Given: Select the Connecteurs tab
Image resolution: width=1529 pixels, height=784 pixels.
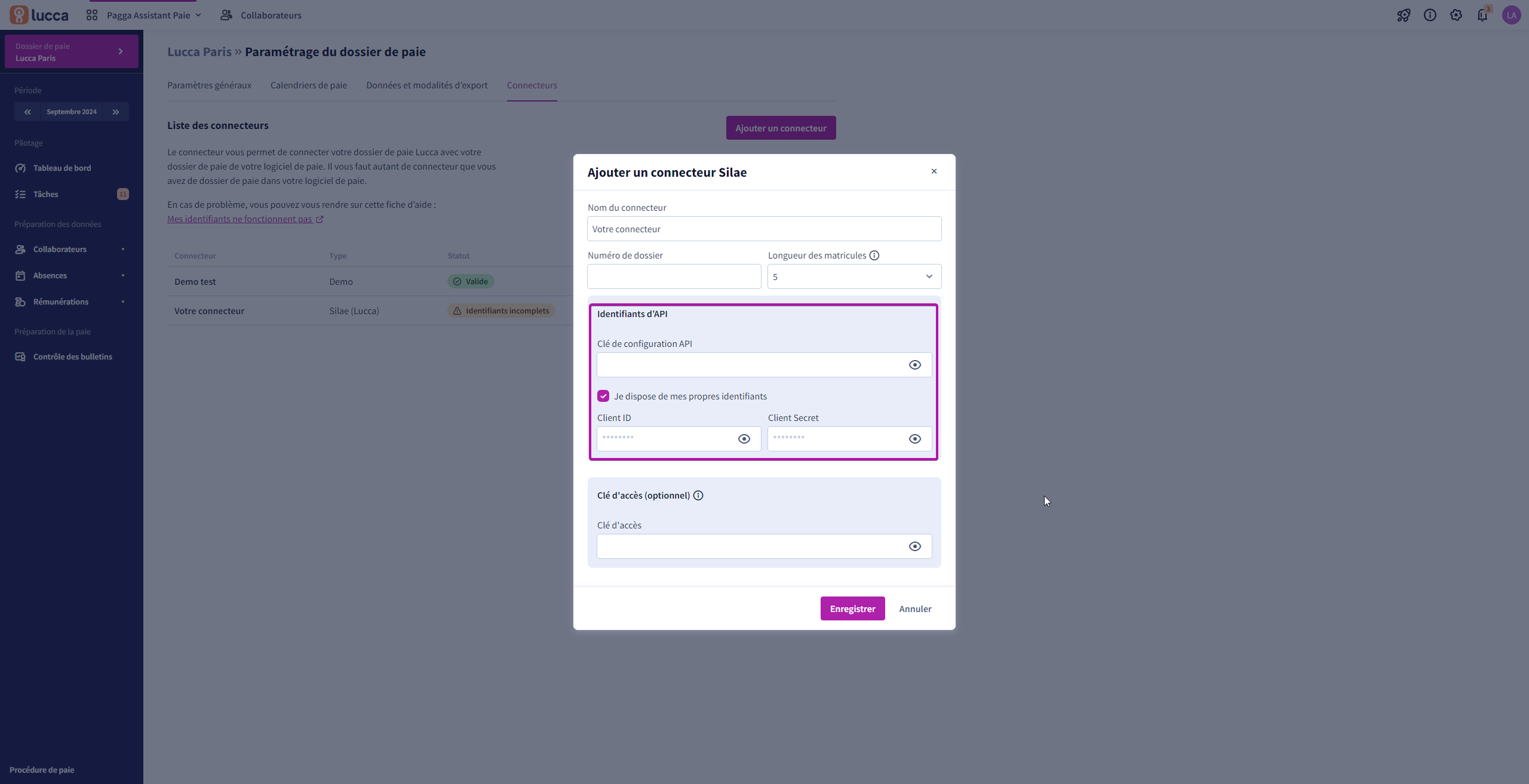Looking at the screenshot, I should coord(532,85).
